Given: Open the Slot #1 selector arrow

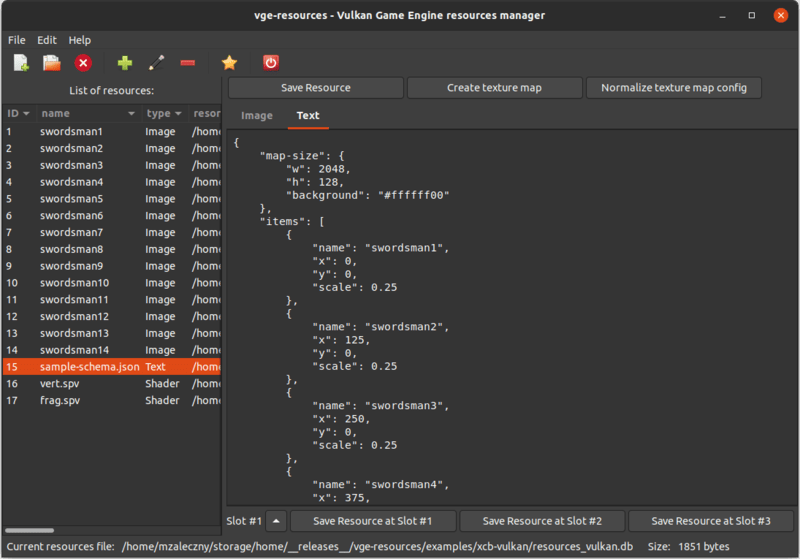Looking at the screenshot, I should pos(276,521).
